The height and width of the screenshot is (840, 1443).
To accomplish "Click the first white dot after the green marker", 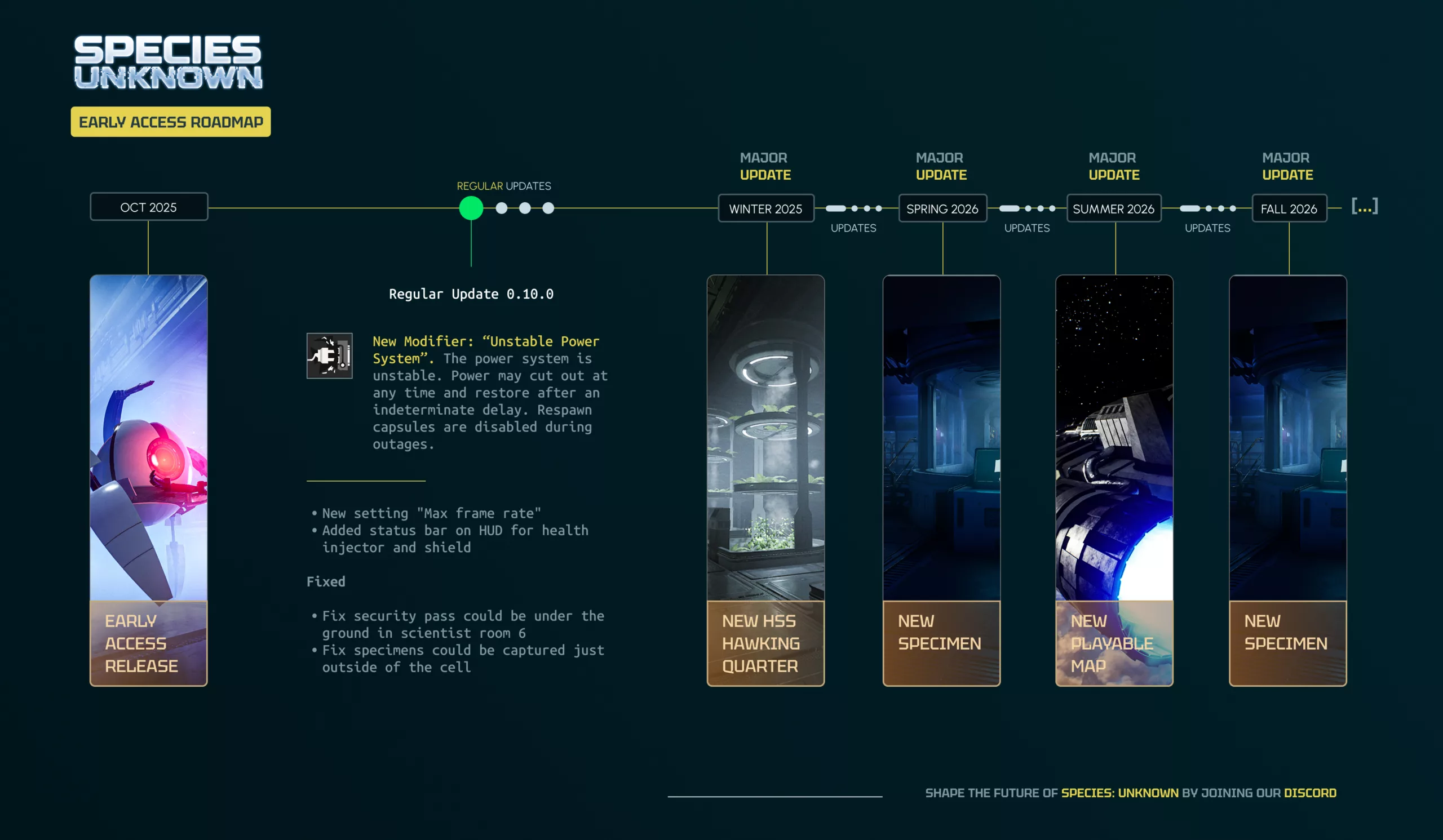I will click(x=502, y=208).
